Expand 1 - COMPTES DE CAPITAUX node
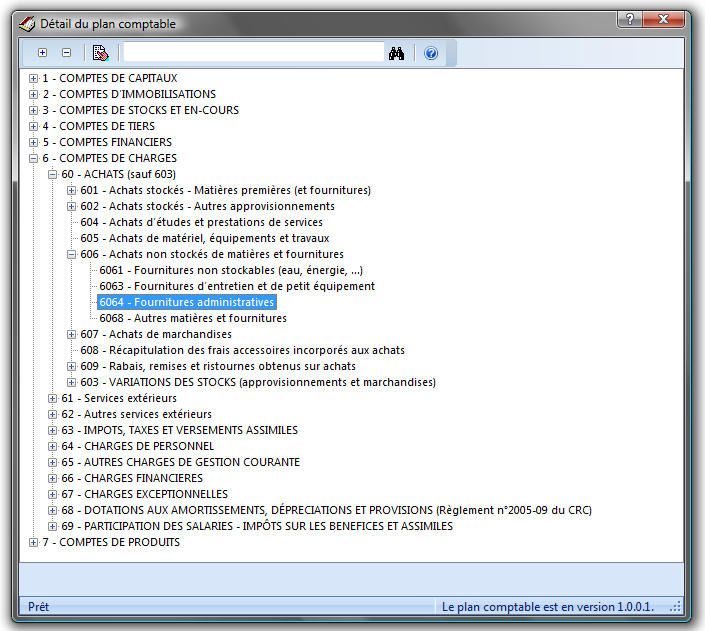Viewport: 705px width, 631px height. 34,78
